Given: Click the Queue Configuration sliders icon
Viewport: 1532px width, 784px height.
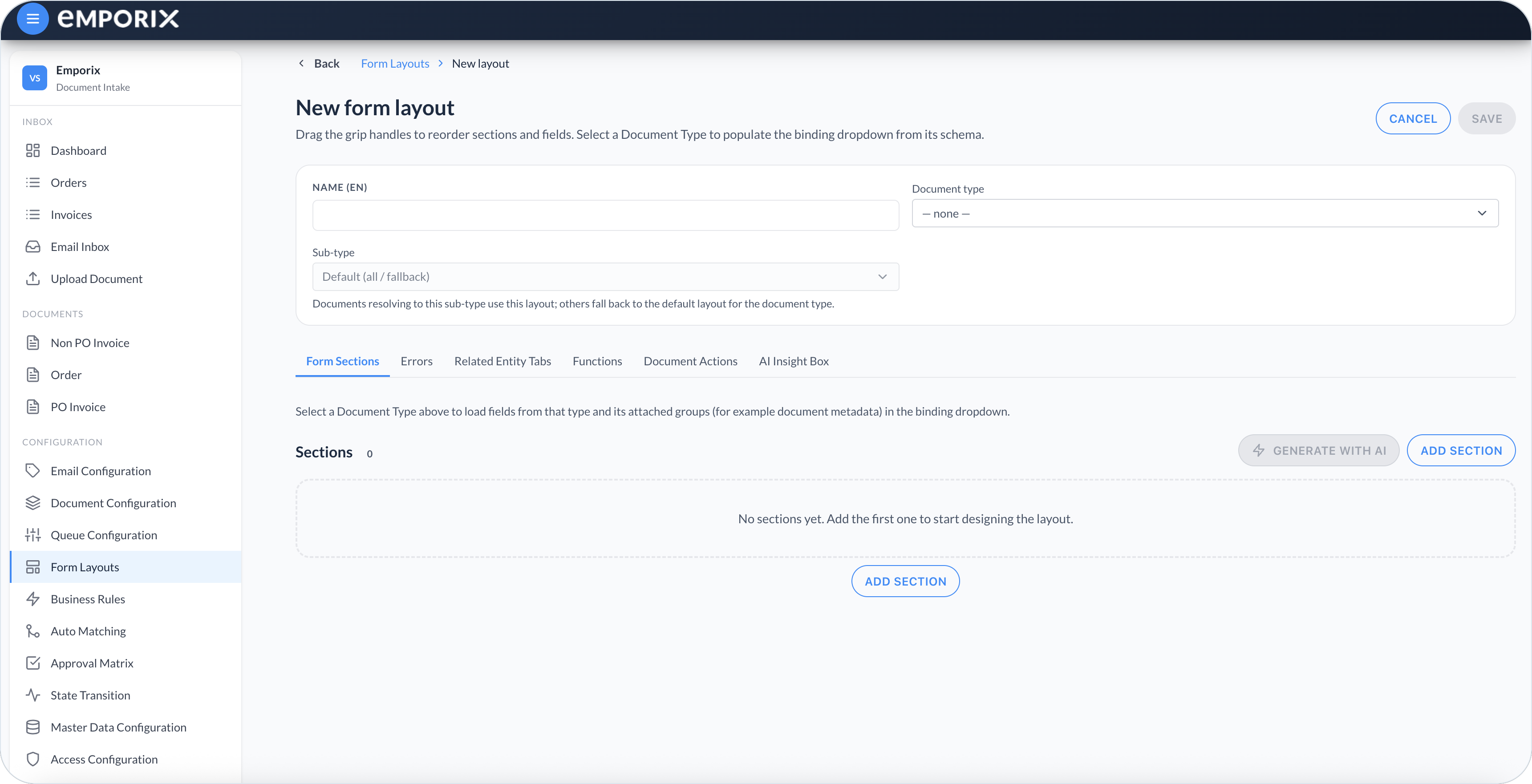Looking at the screenshot, I should click(32, 536).
